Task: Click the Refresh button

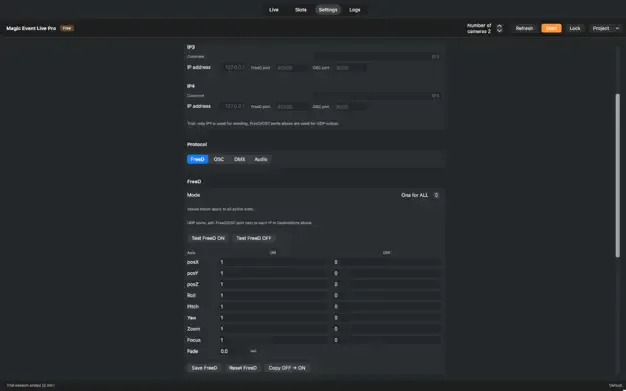Action: point(524,28)
